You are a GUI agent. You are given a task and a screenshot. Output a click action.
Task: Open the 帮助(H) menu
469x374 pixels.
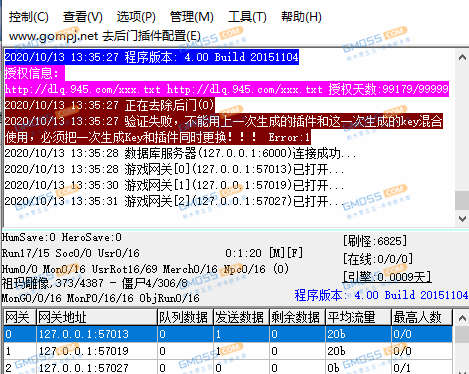(x=301, y=17)
